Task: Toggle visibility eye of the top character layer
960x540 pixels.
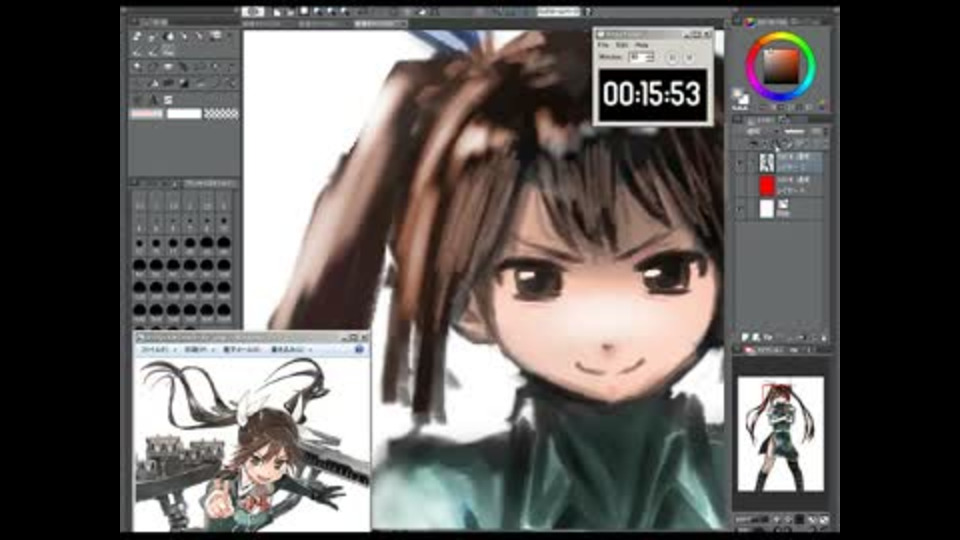Action: [x=740, y=163]
